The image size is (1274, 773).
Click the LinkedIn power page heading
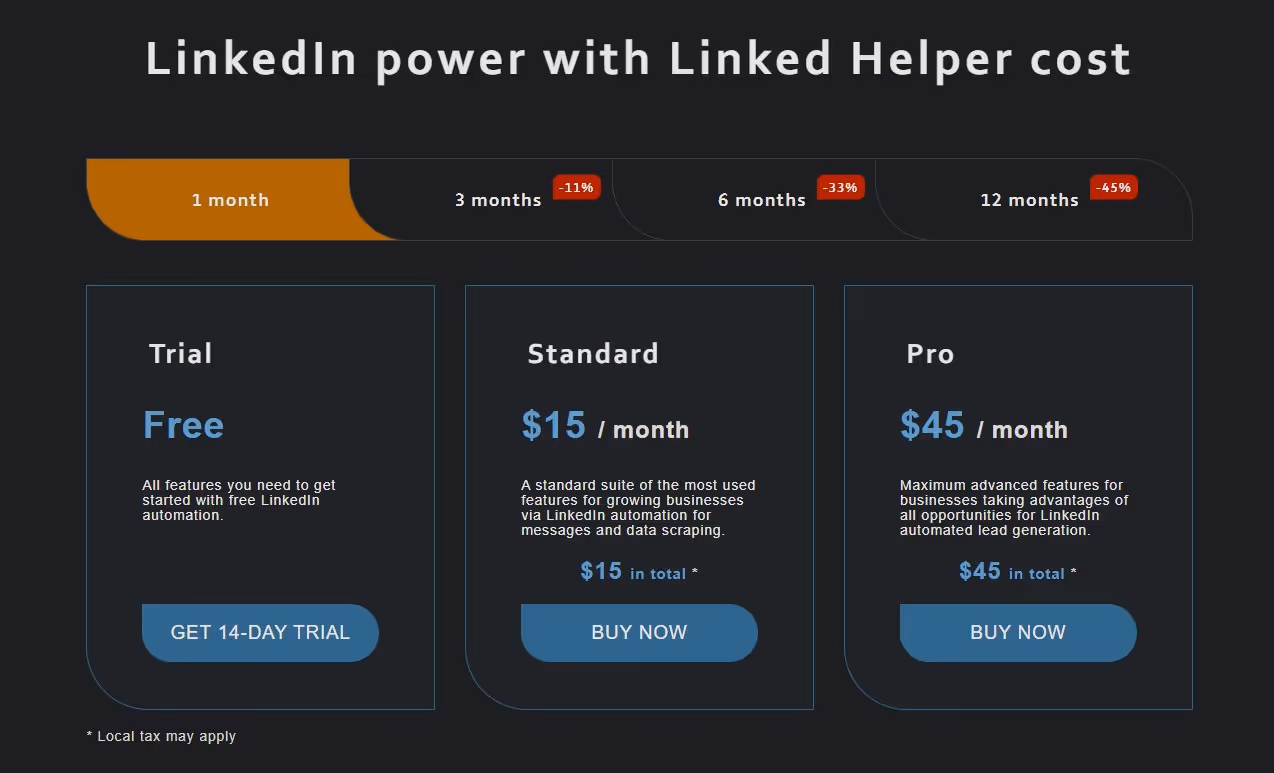(637, 58)
